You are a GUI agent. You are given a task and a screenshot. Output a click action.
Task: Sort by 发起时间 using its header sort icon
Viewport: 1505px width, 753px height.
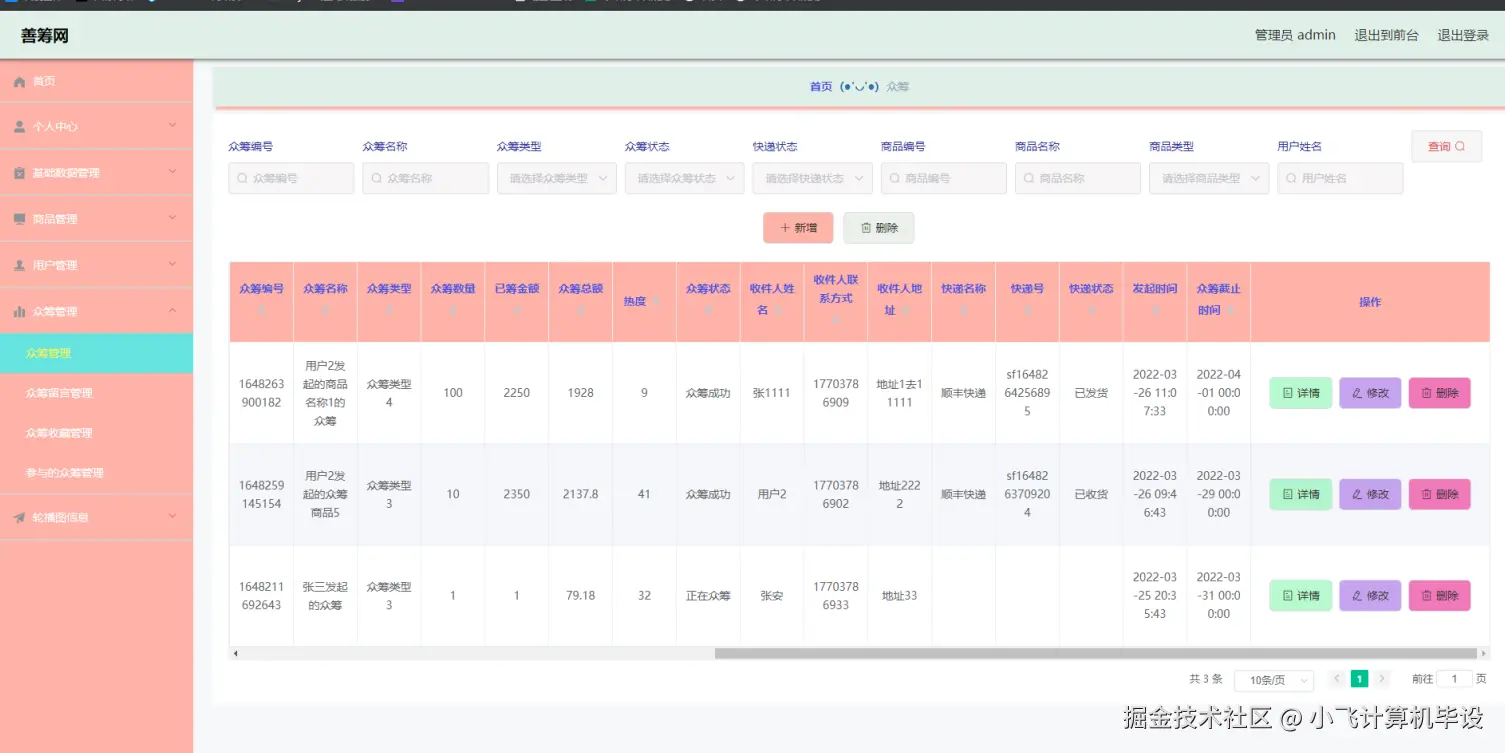coord(1155,311)
